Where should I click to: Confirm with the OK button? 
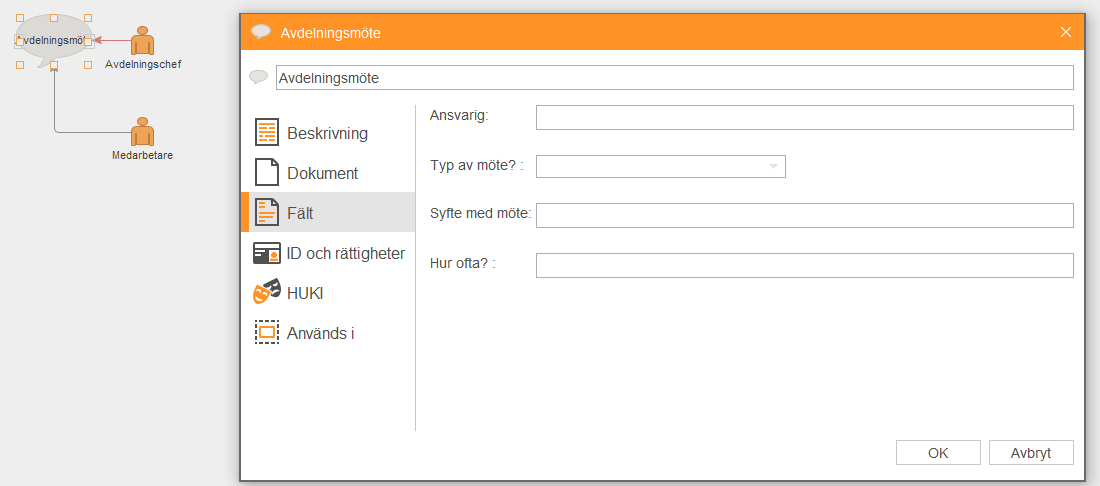(x=938, y=452)
